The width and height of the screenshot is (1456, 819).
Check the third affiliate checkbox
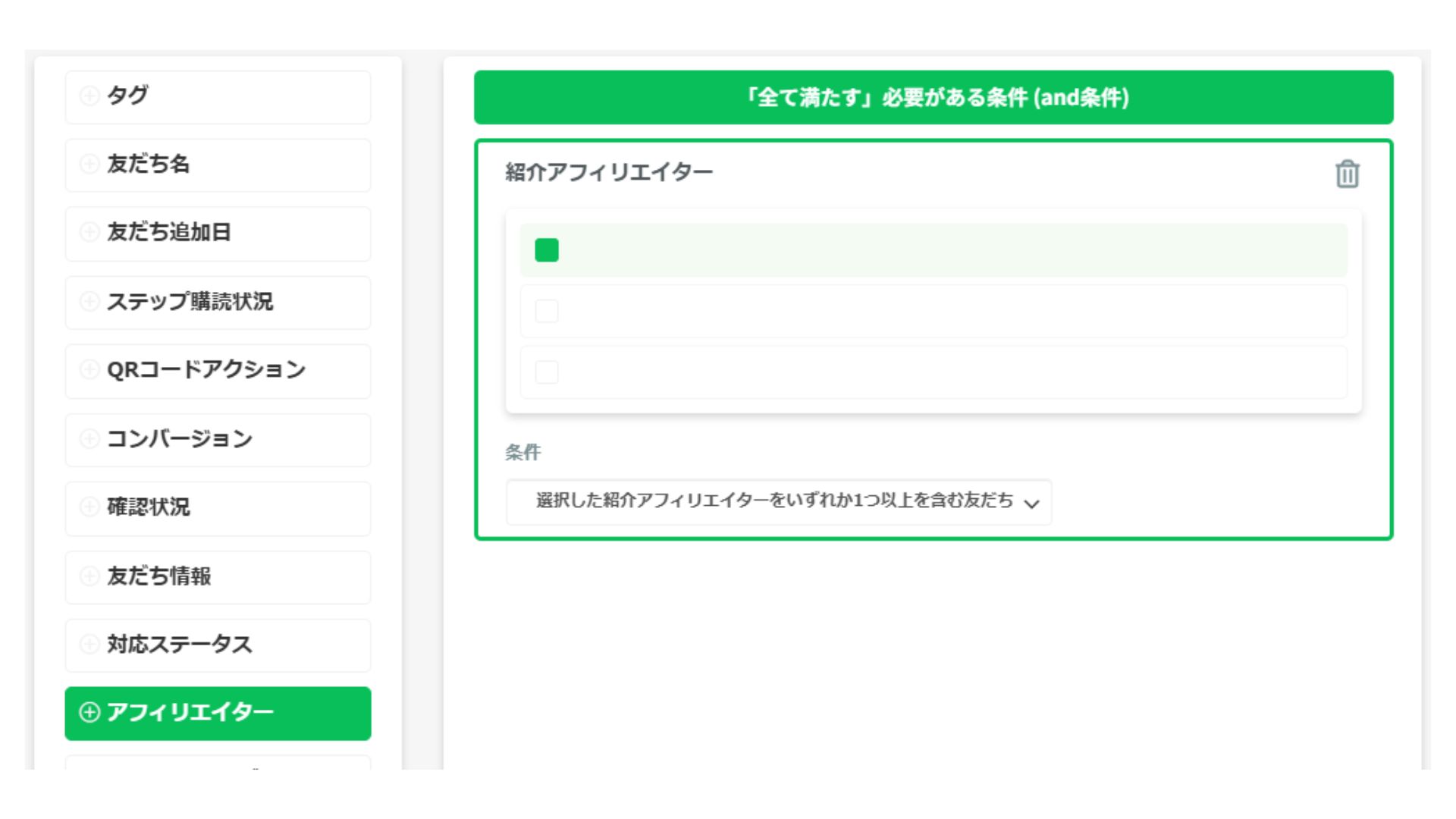point(547,372)
